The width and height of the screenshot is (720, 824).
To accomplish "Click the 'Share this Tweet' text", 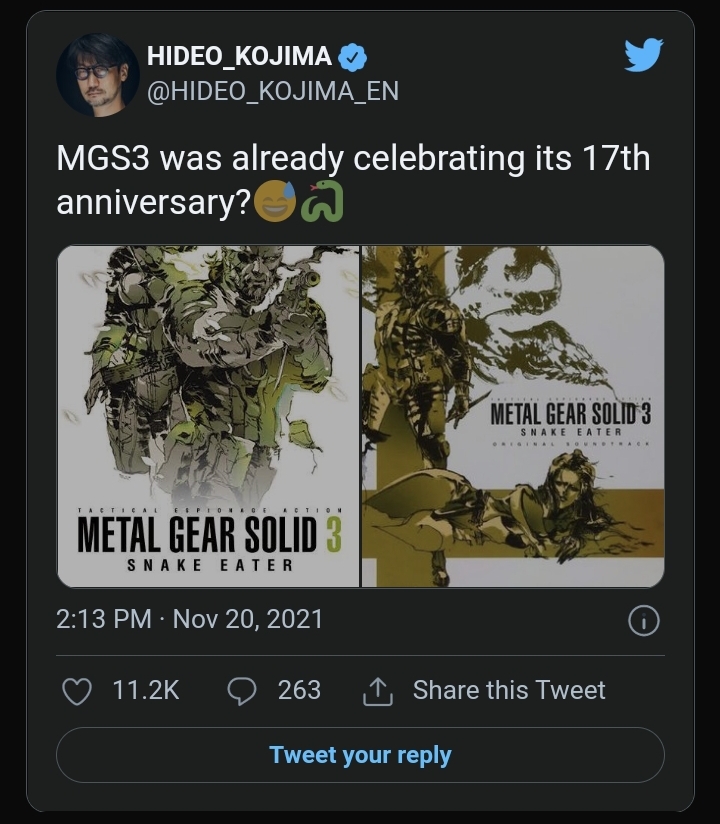I will pos(509,690).
